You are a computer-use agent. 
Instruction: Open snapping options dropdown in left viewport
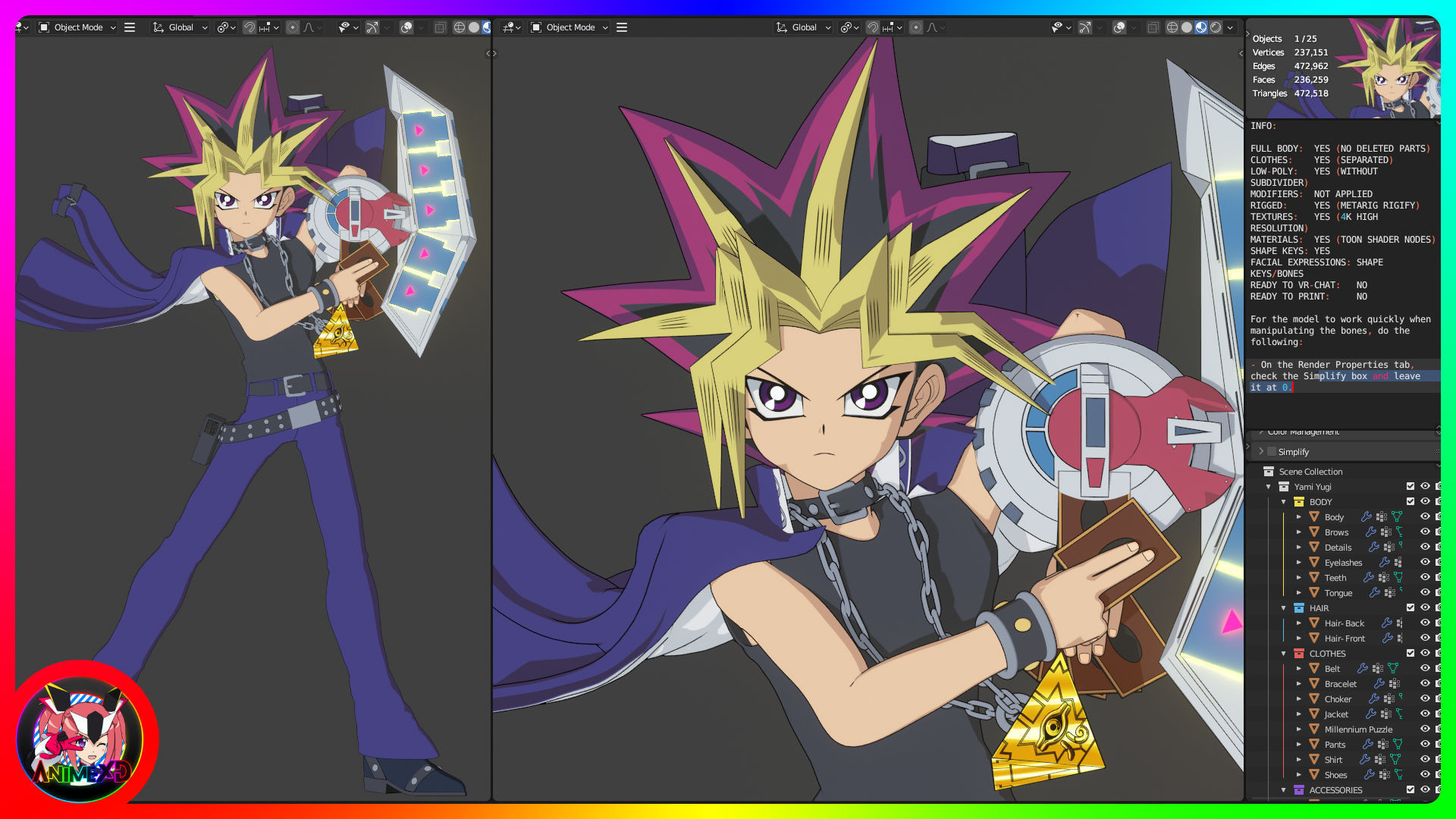[270, 27]
